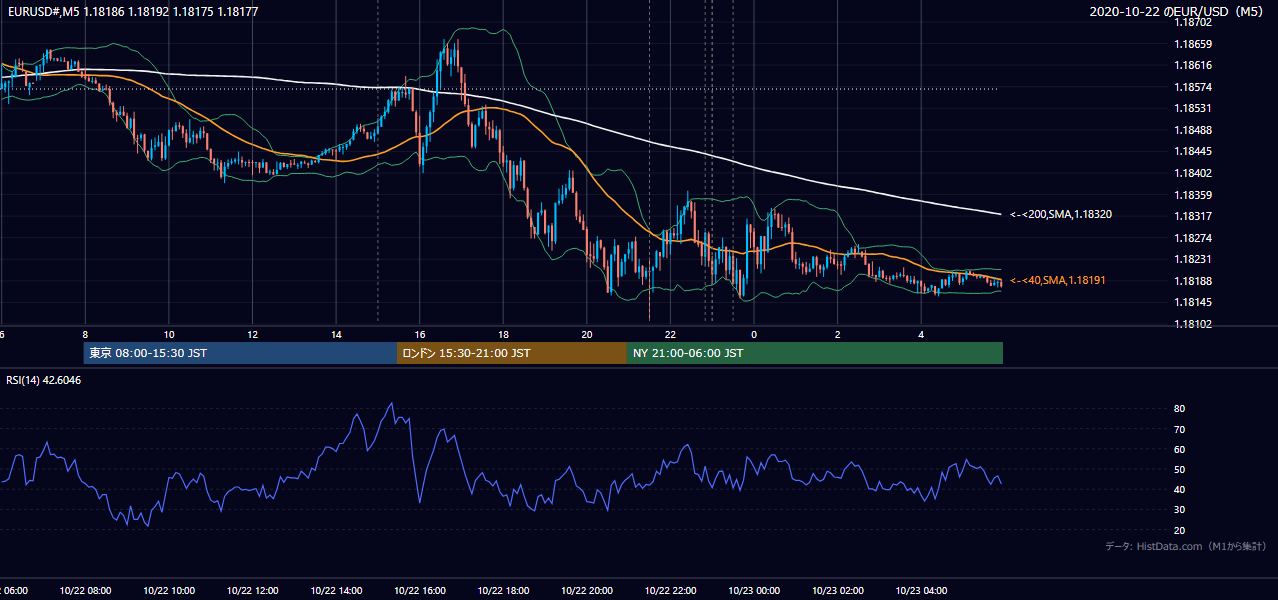
Task: Click hour 2 on the chart time axis
Action: 838,334
